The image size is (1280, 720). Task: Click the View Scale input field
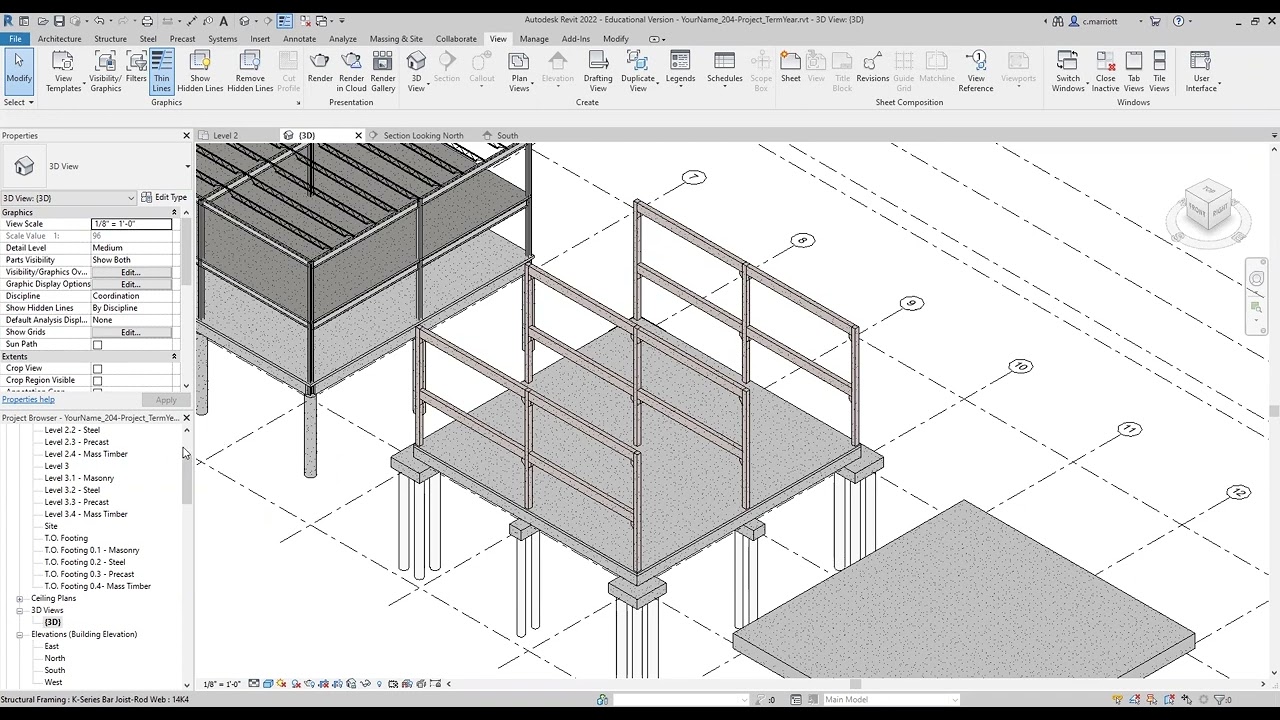click(x=131, y=224)
